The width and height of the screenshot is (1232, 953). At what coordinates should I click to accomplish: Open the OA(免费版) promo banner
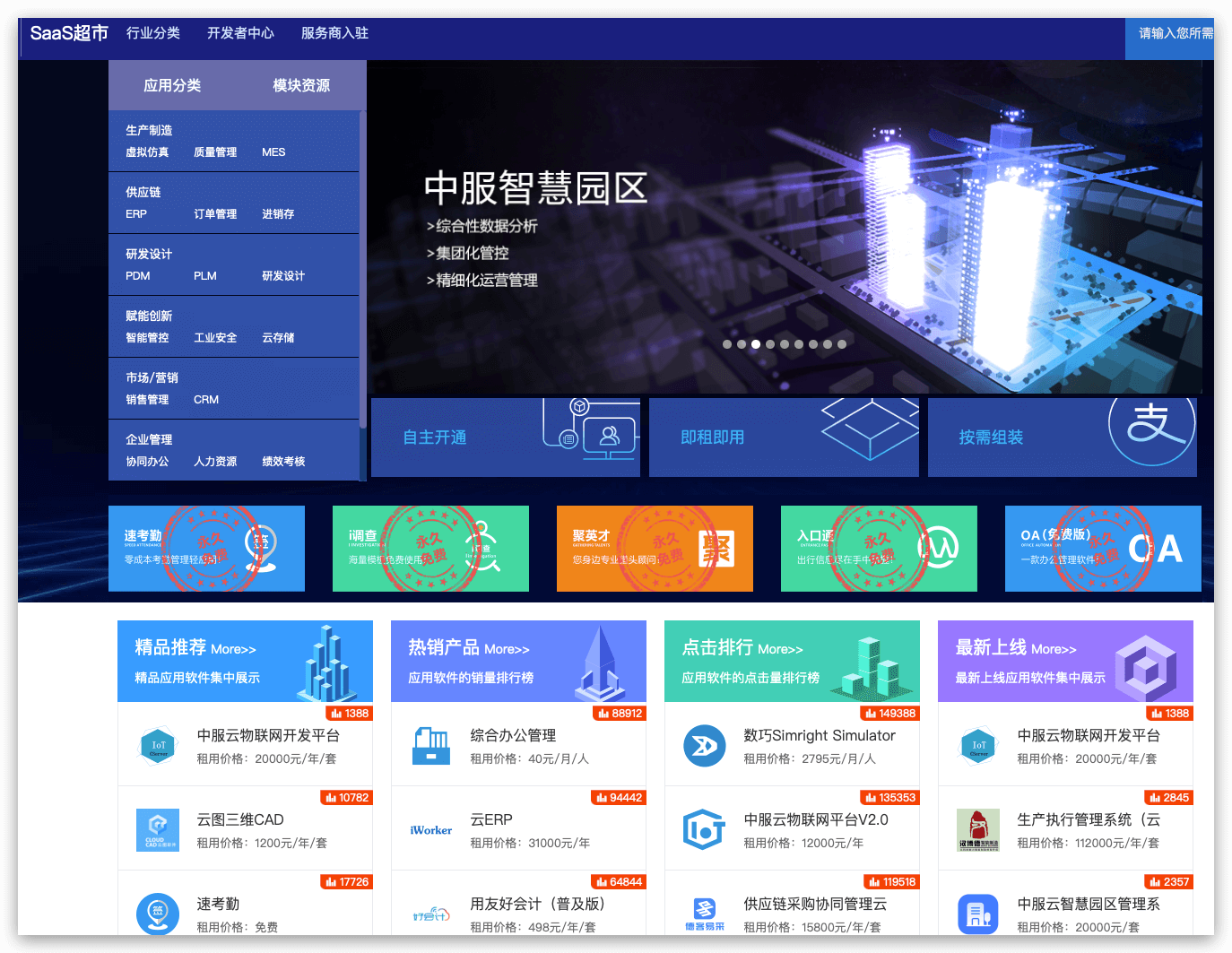pyautogui.click(x=1103, y=549)
